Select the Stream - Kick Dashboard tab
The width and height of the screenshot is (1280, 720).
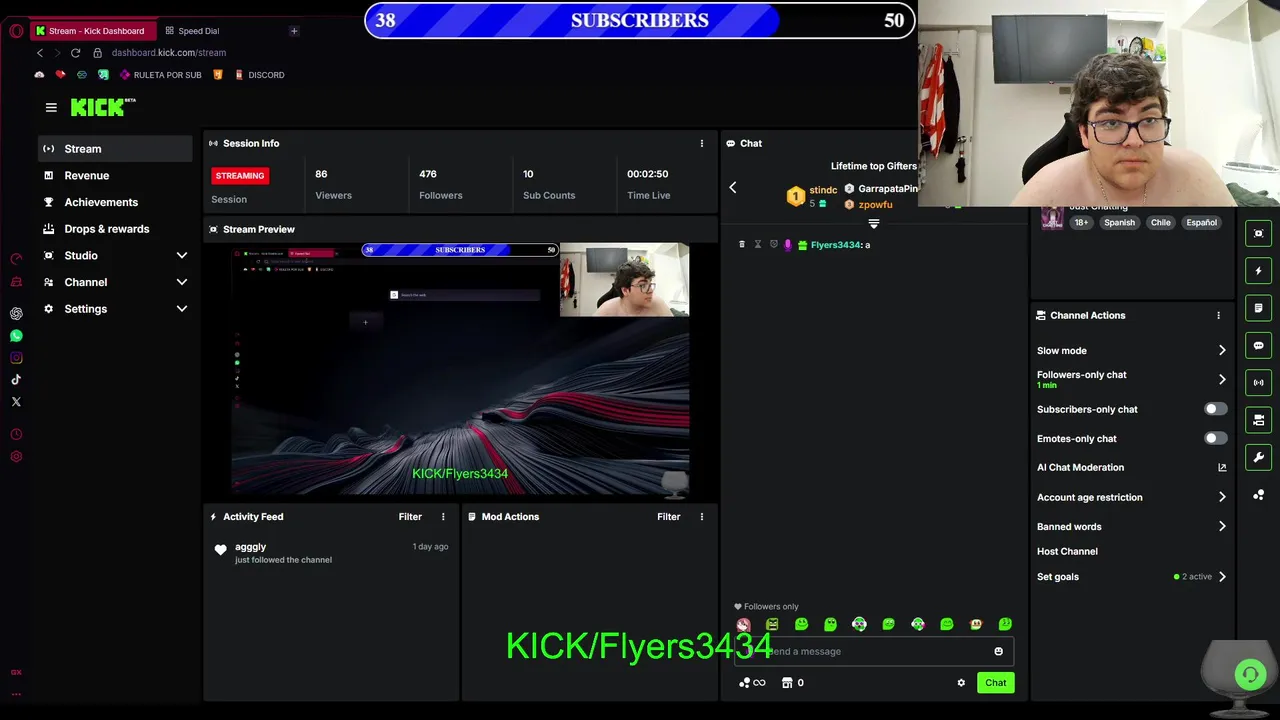(x=92, y=31)
